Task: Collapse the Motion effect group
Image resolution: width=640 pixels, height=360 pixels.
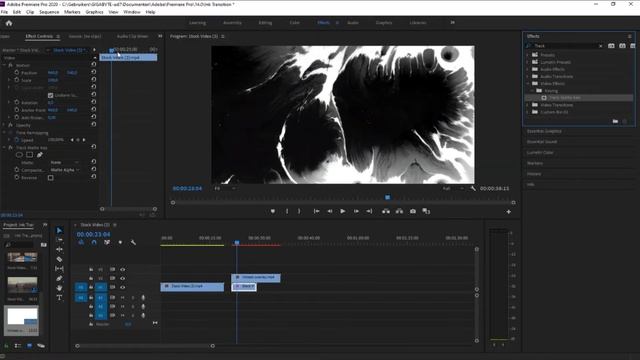Action: (4, 65)
